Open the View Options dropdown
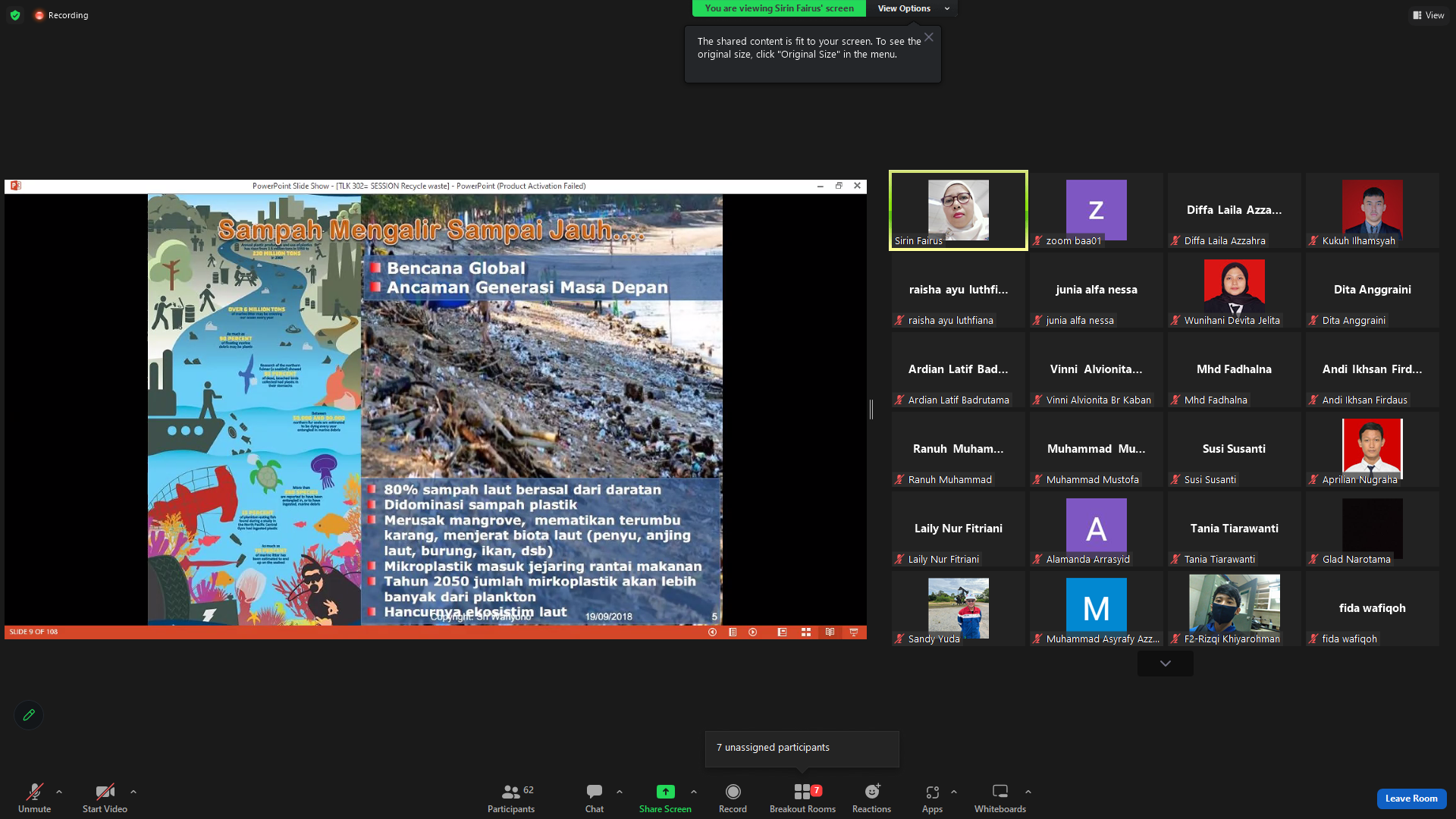Screen dimensions: 1456x819 pyautogui.click(x=912, y=8)
